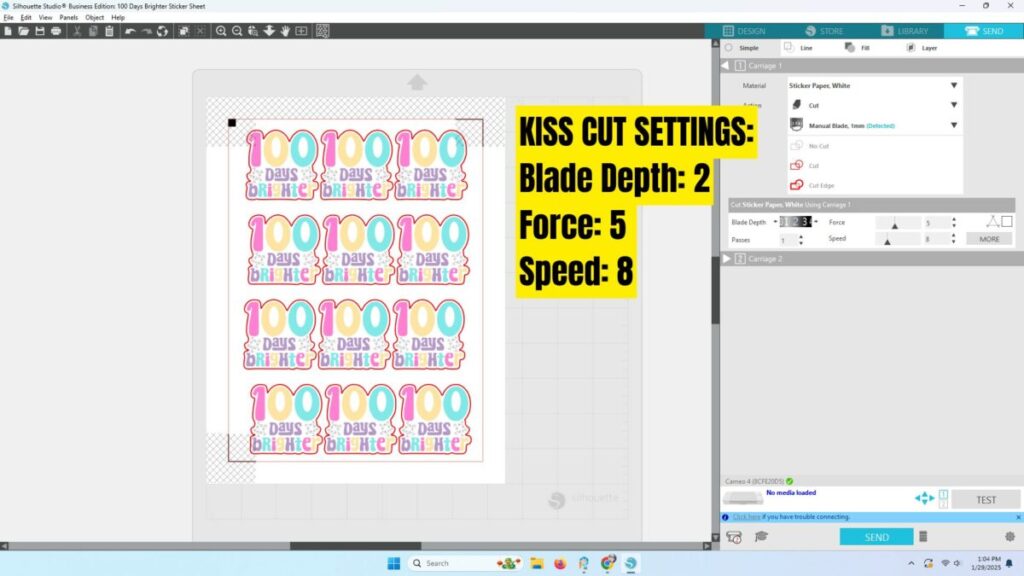Viewport: 1024px width, 576px height.
Task: Click the TEST cut button
Action: [x=986, y=500]
